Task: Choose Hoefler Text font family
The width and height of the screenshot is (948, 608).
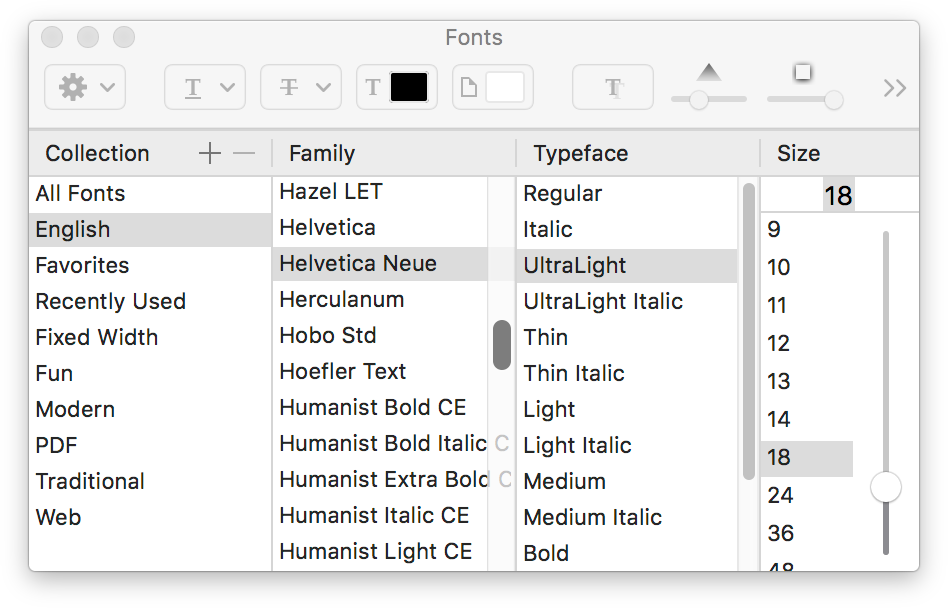Action: pyautogui.click(x=380, y=372)
